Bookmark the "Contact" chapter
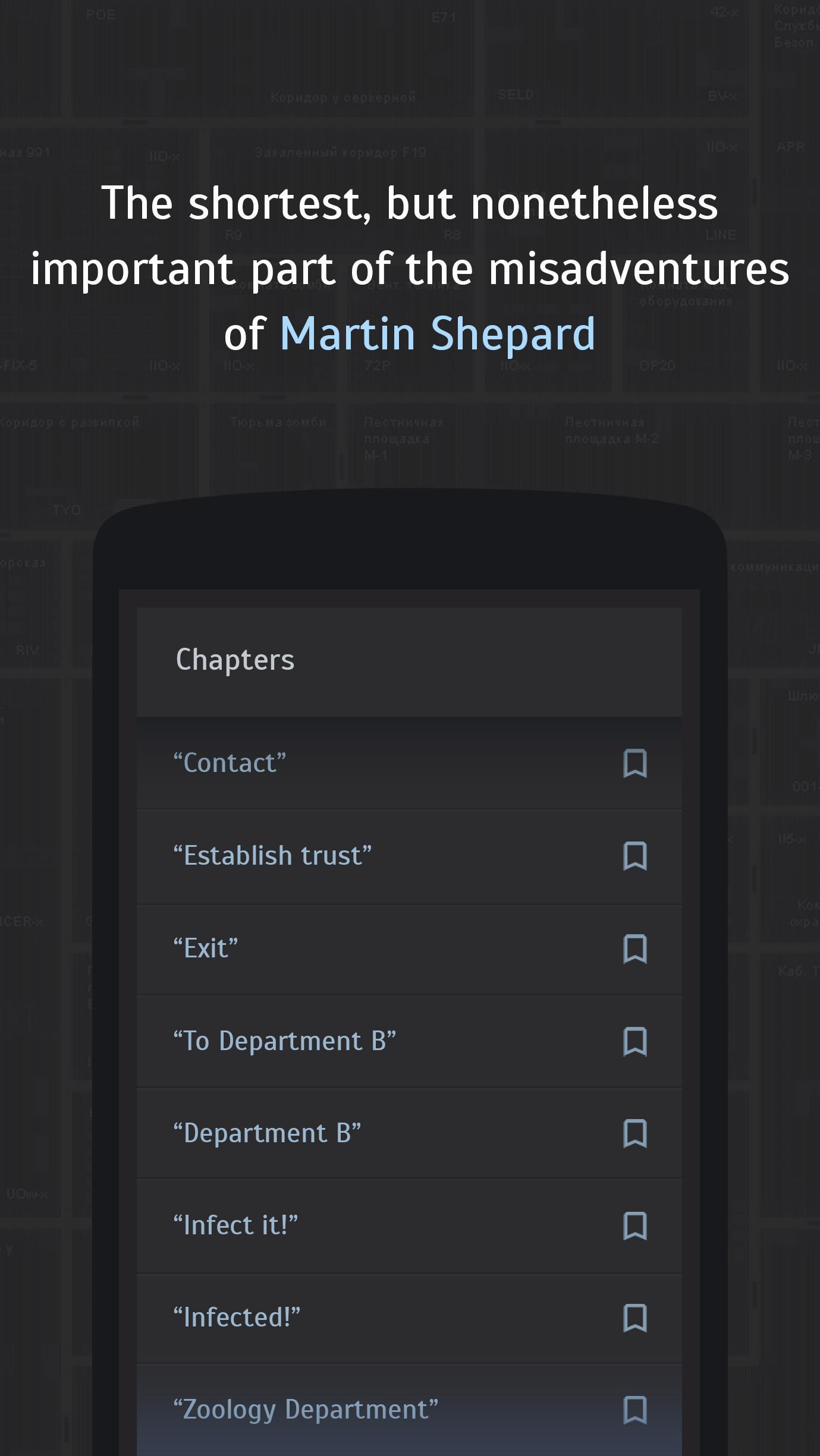 pyautogui.click(x=634, y=764)
